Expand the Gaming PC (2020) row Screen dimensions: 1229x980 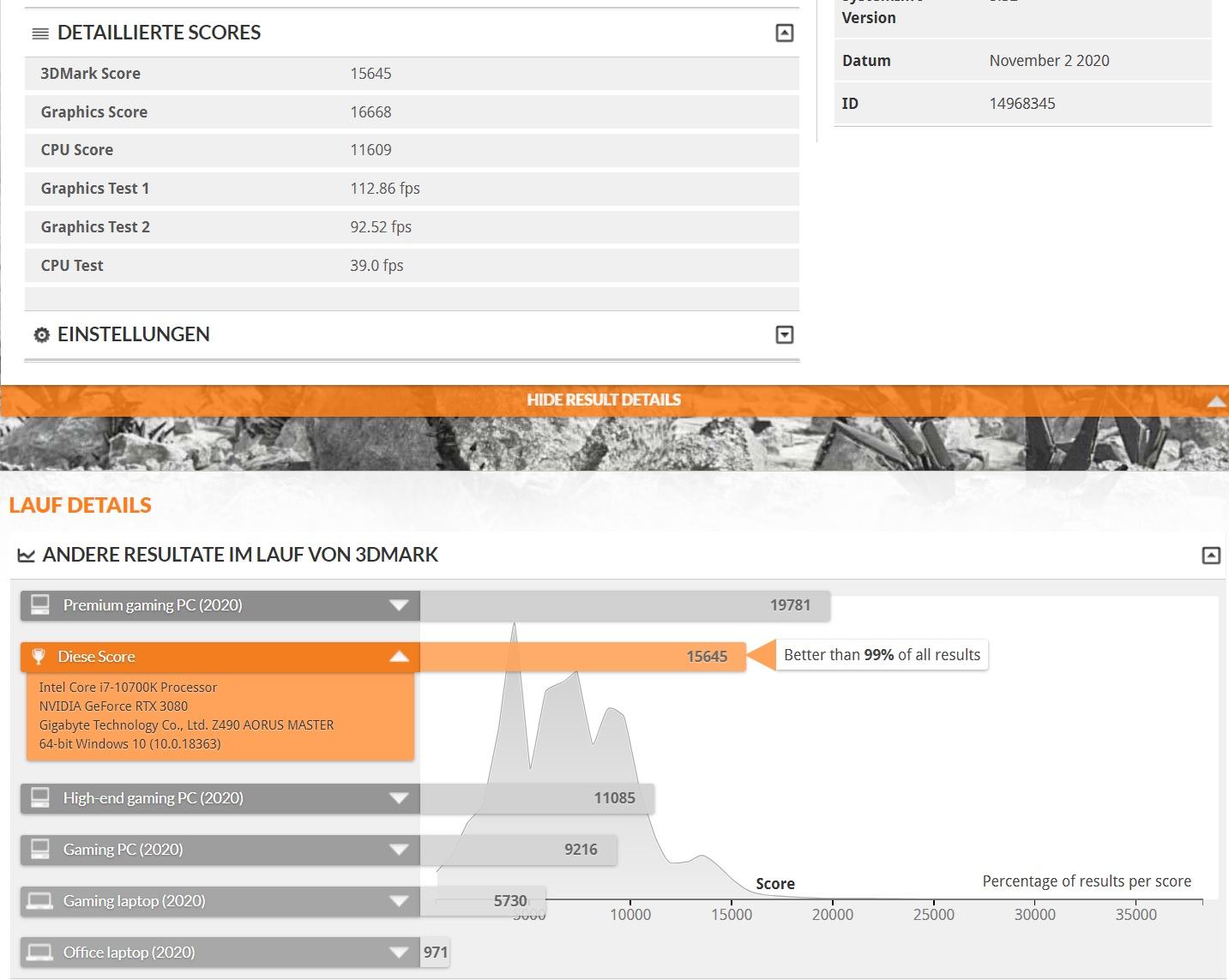pyautogui.click(x=399, y=850)
